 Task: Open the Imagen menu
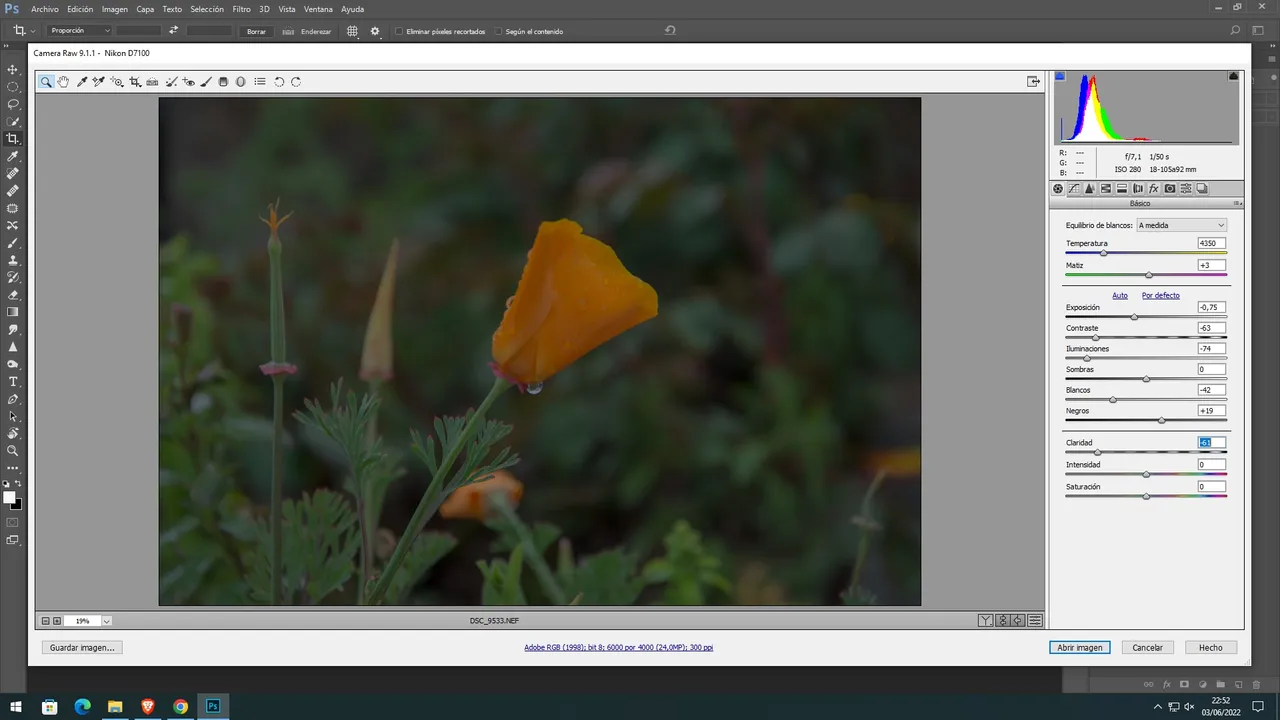click(115, 9)
